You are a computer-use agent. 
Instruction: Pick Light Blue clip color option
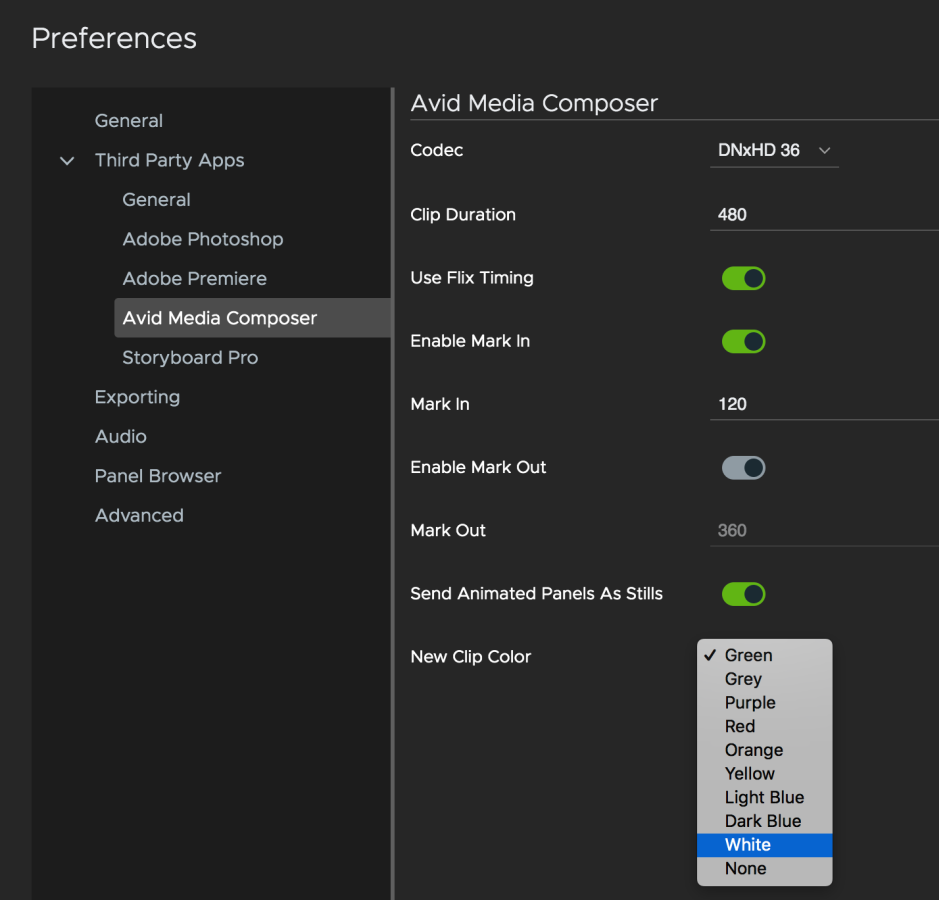pyautogui.click(x=764, y=798)
